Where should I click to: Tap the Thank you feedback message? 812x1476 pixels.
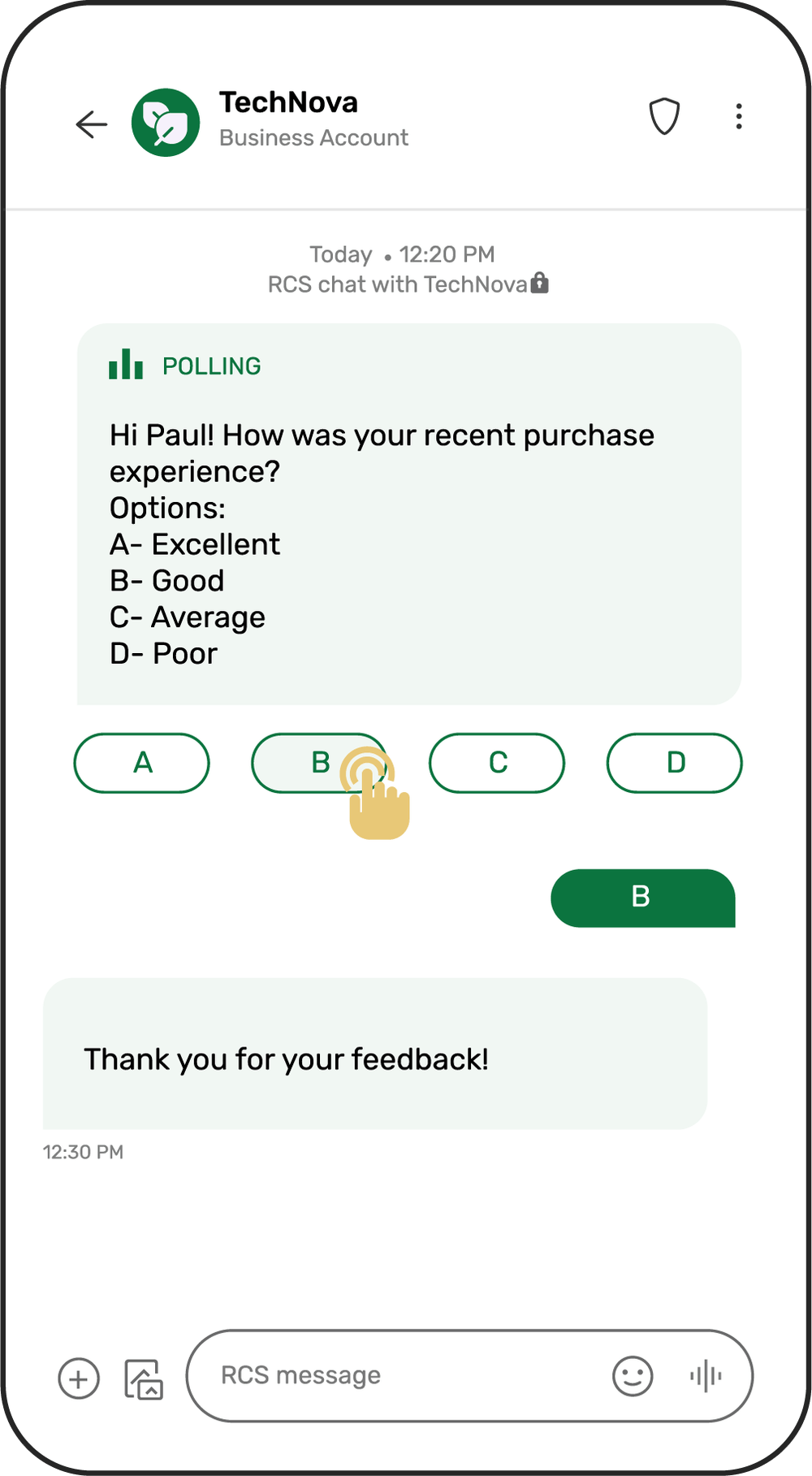pyautogui.click(x=374, y=1054)
